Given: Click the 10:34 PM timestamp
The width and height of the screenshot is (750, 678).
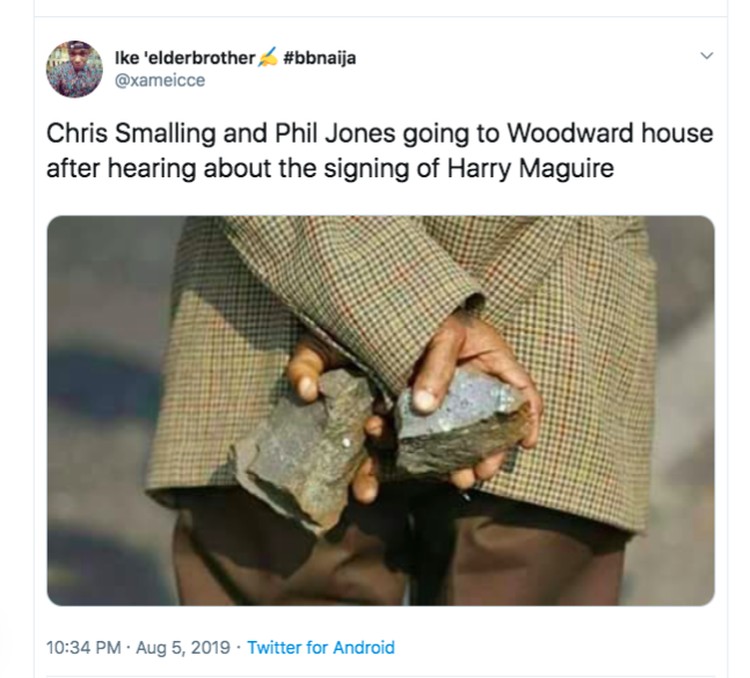Looking at the screenshot, I should pyautogui.click(x=83, y=647).
